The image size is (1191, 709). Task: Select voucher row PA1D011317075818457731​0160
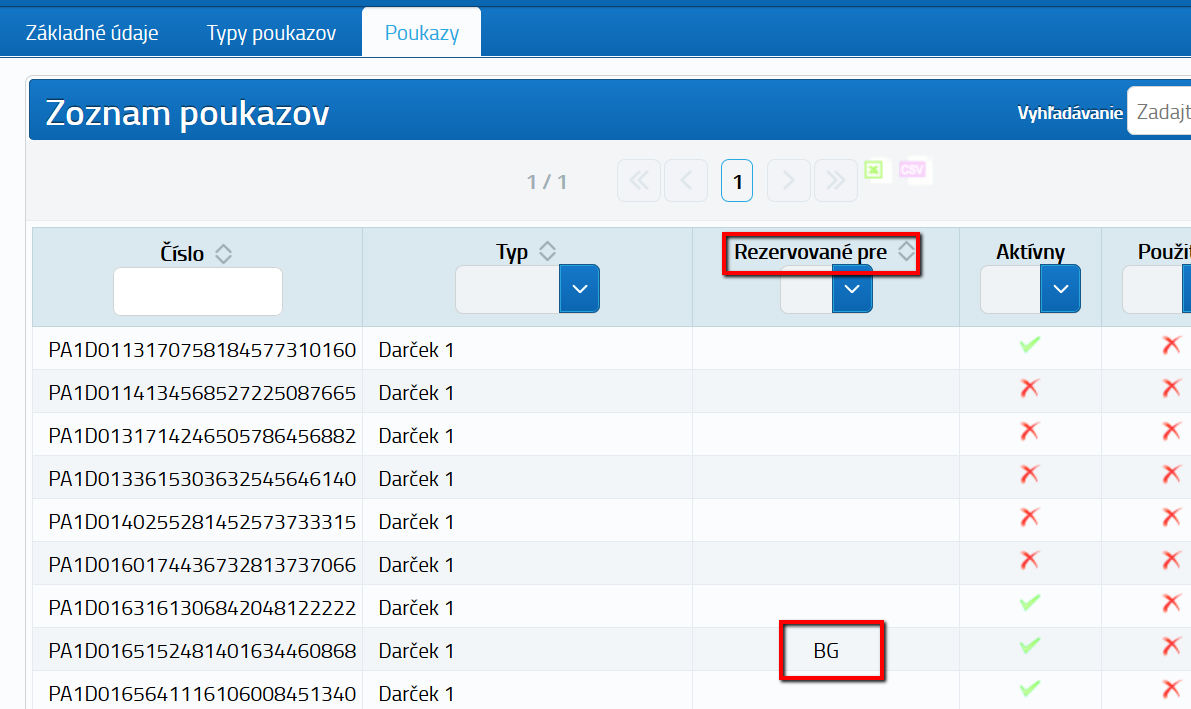click(x=202, y=350)
